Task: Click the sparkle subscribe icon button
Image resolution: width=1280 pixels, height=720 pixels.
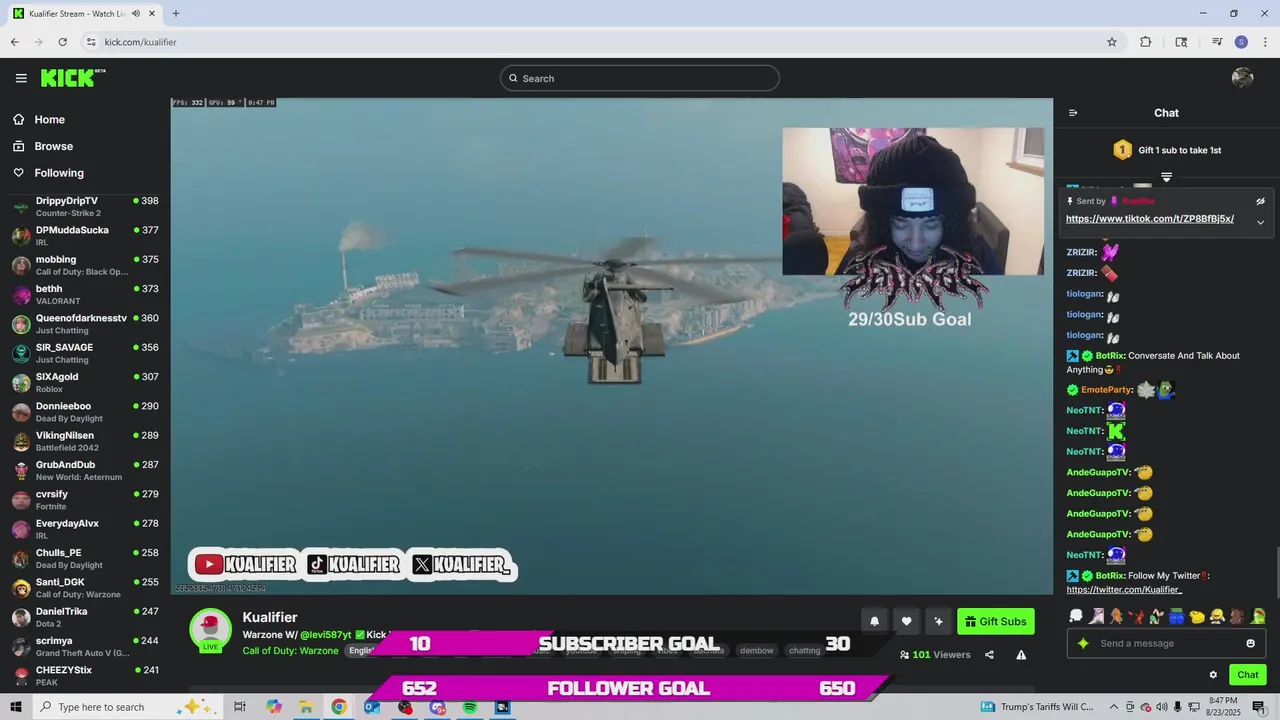Action: click(938, 622)
